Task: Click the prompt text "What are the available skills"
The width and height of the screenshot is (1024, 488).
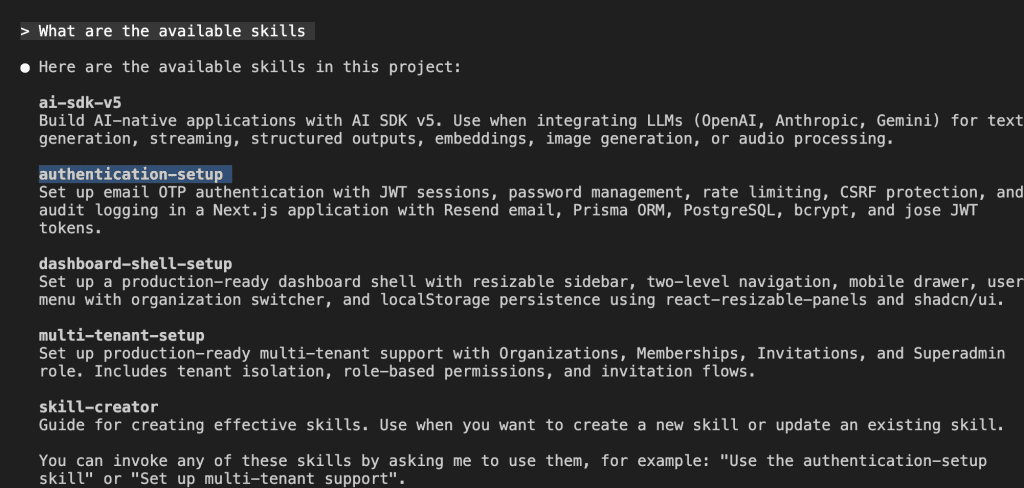Action: pos(172,31)
